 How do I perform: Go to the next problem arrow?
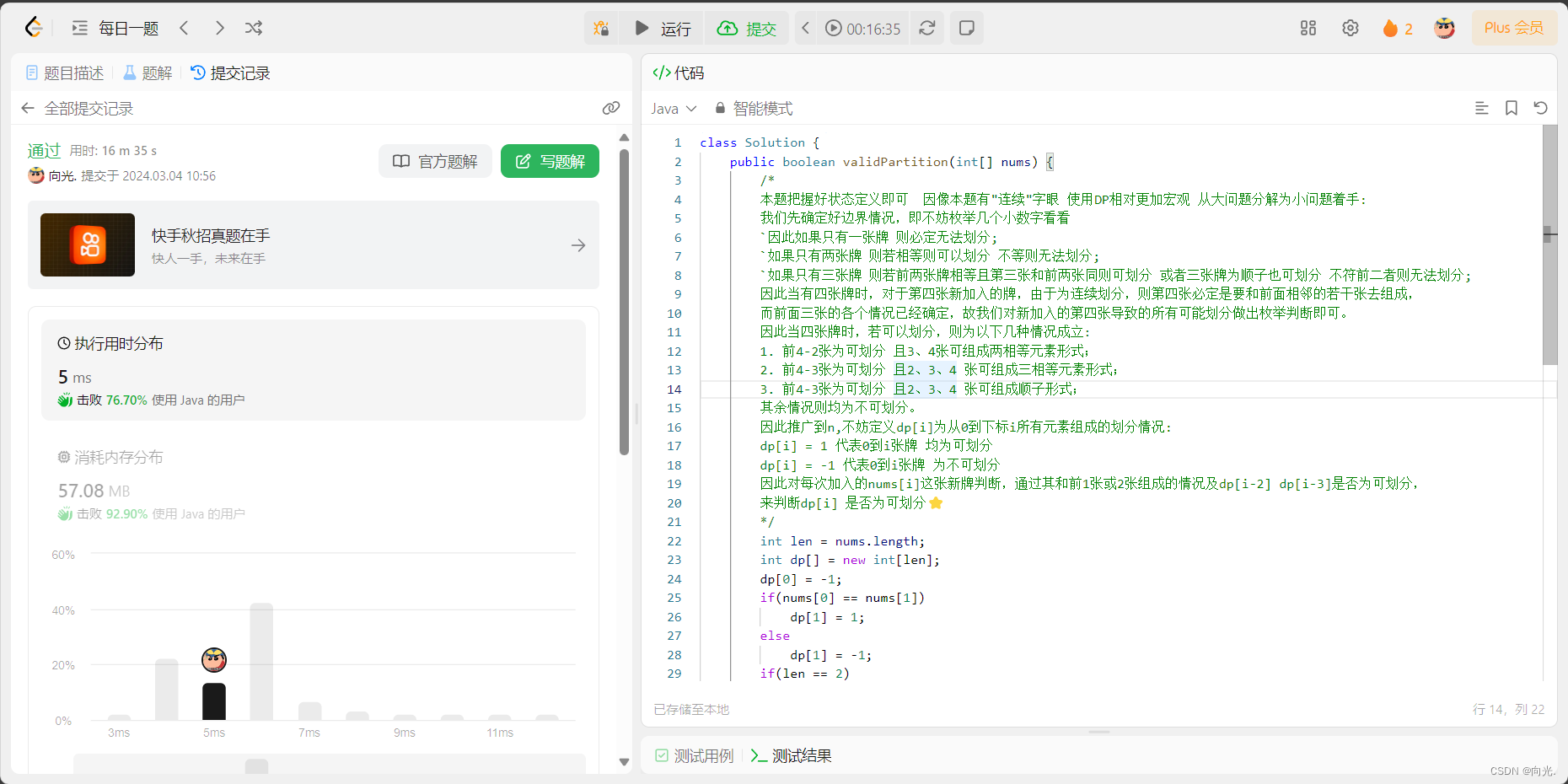tap(219, 28)
